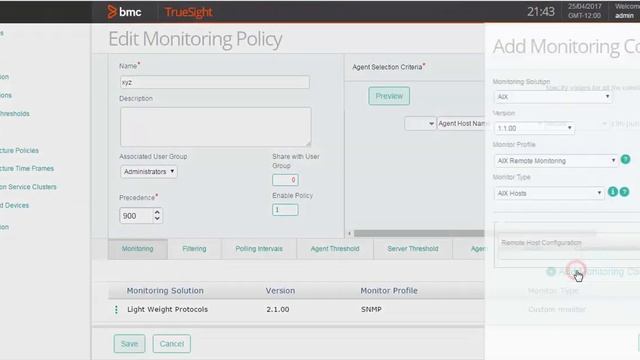Click into the policy Name field
The image size is (640, 360).
(x=215, y=82)
